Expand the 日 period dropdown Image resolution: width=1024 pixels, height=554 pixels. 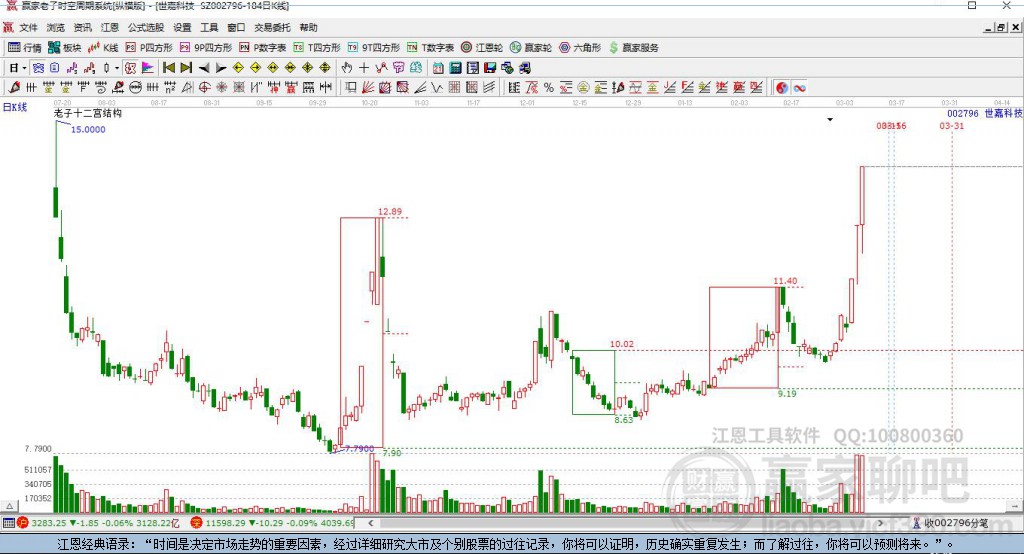pos(24,68)
